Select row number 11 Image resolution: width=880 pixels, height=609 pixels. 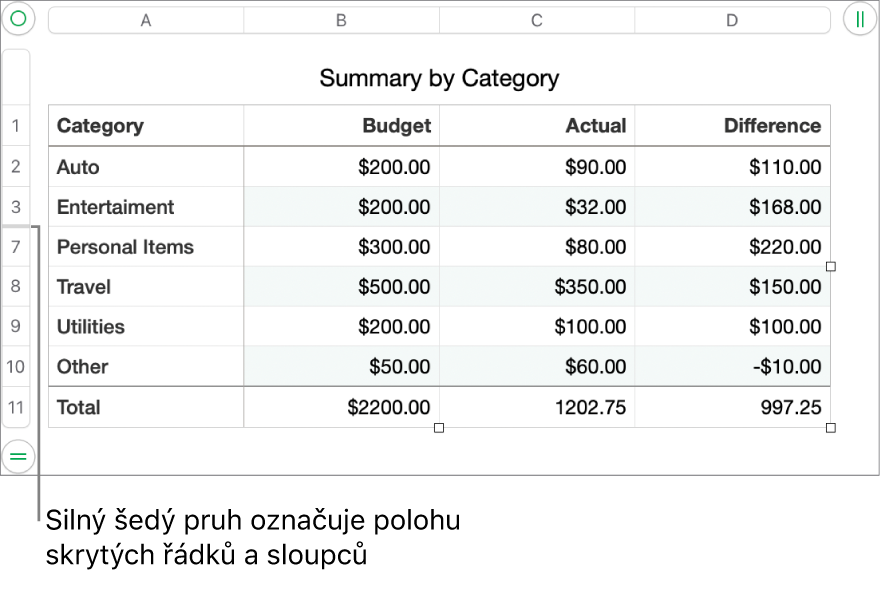pyautogui.click(x=16, y=407)
